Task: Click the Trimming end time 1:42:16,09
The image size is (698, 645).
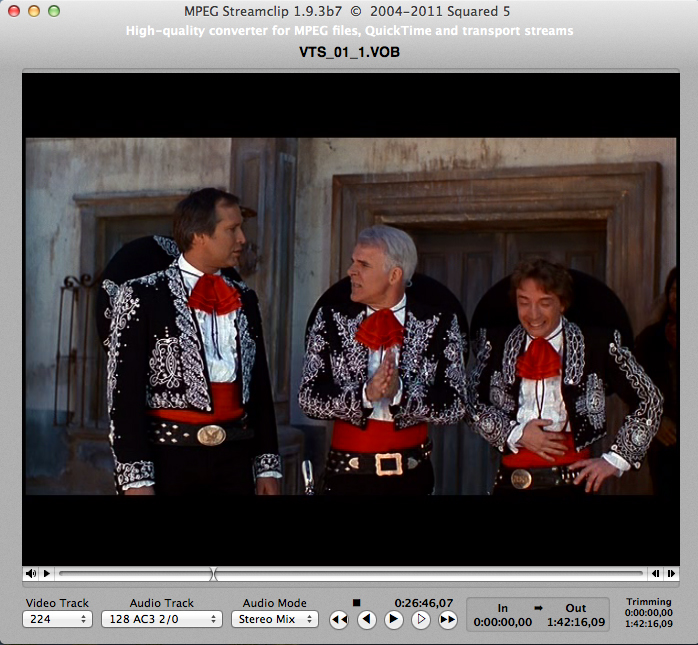Action: tap(649, 624)
